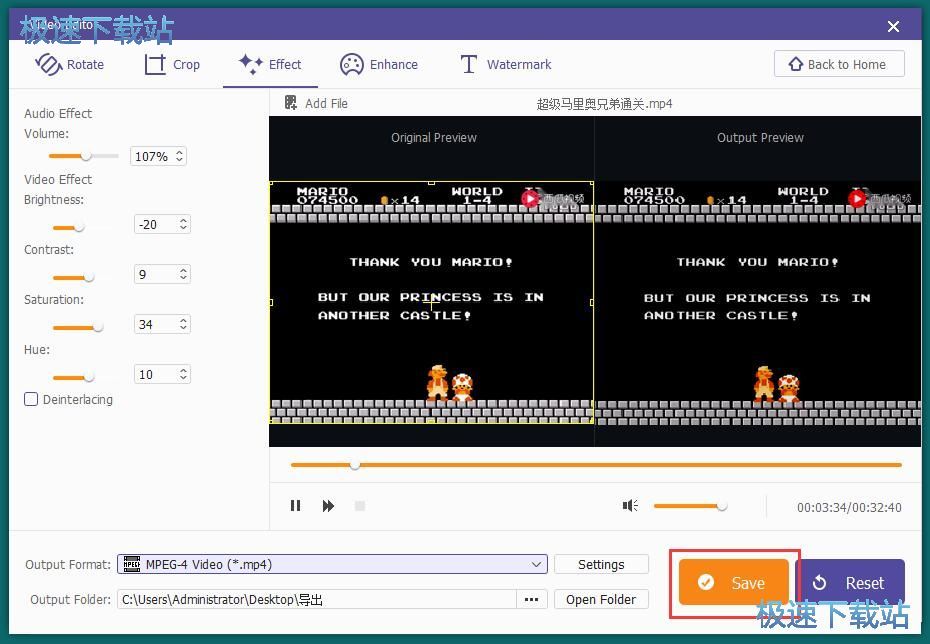The image size is (930, 644).
Task: Click the Brightness value stepper arrows
Action: pyautogui.click(x=183, y=224)
